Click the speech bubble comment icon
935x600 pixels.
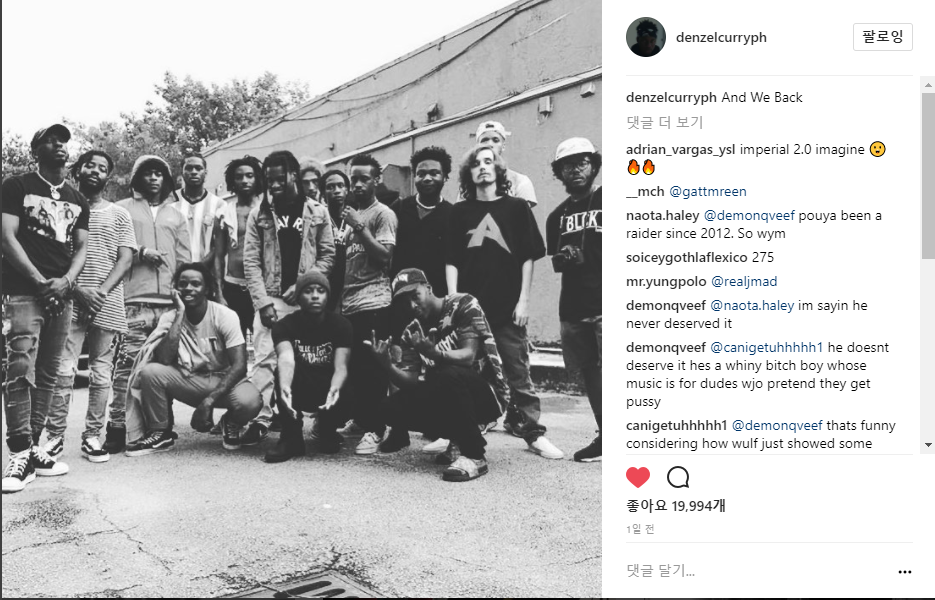point(678,477)
